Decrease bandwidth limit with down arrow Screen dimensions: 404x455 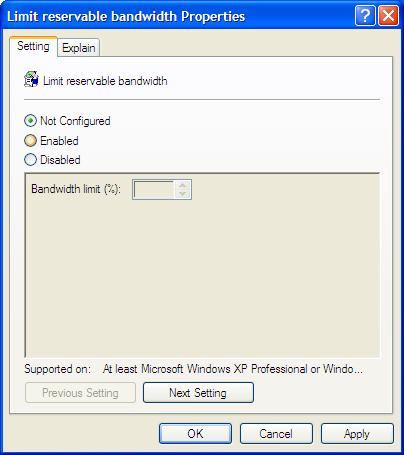click(182, 194)
